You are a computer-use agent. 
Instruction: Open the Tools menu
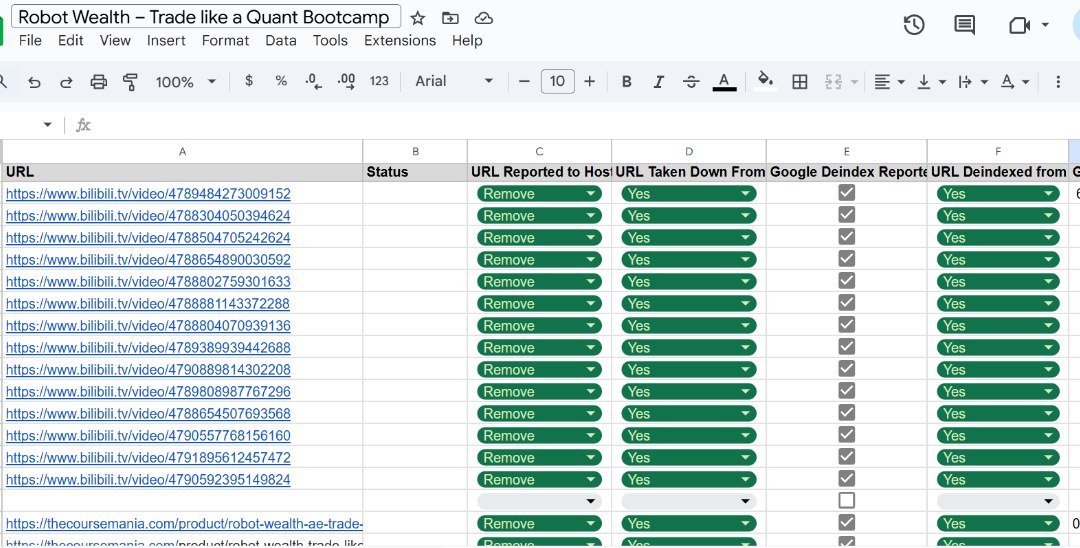tap(330, 41)
